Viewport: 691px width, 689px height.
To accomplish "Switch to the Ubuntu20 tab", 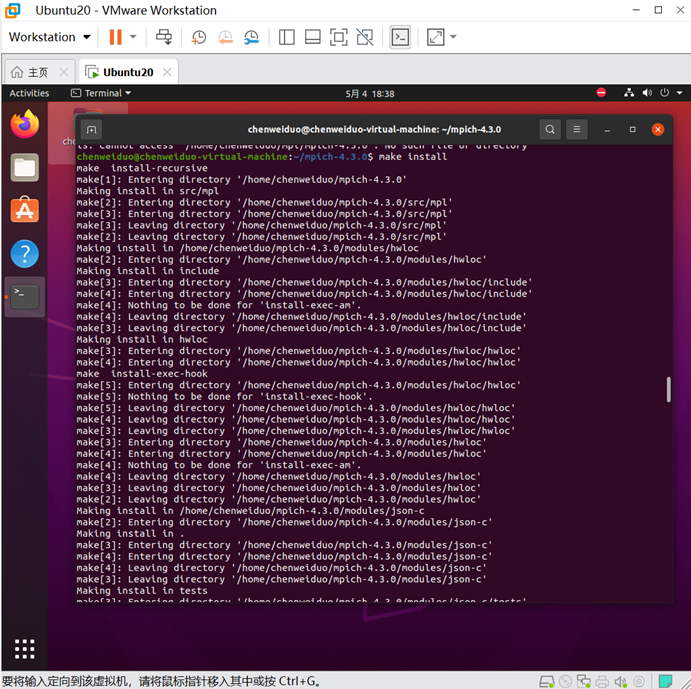I will pyautogui.click(x=128, y=72).
